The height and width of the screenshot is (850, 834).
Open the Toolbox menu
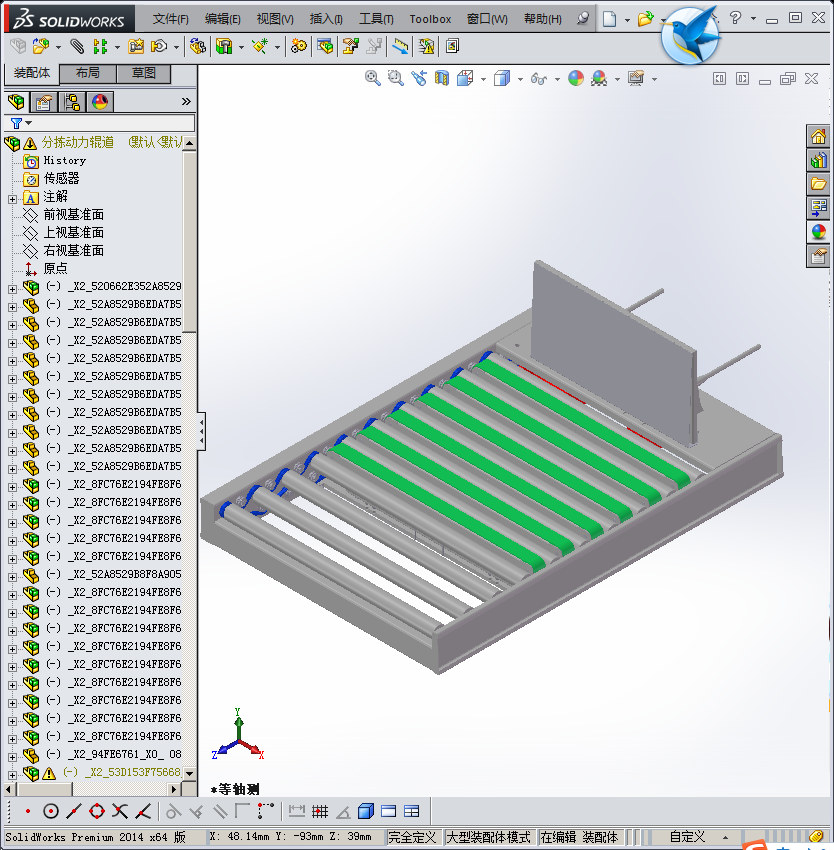(x=430, y=19)
